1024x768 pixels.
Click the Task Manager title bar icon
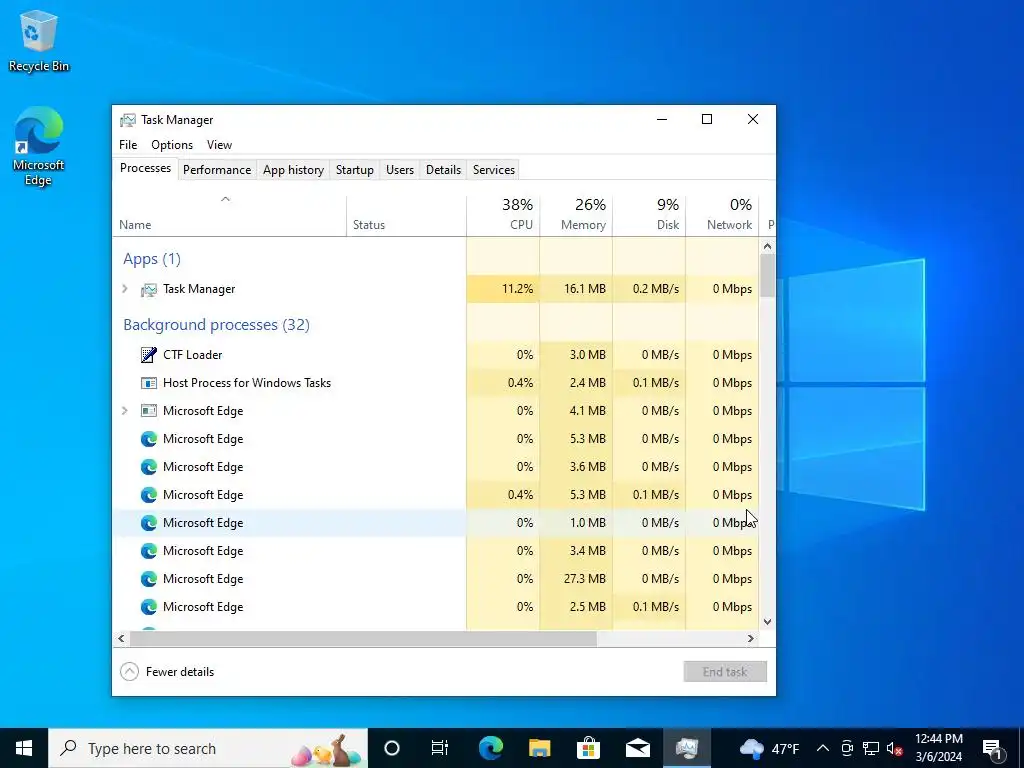click(x=128, y=120)
